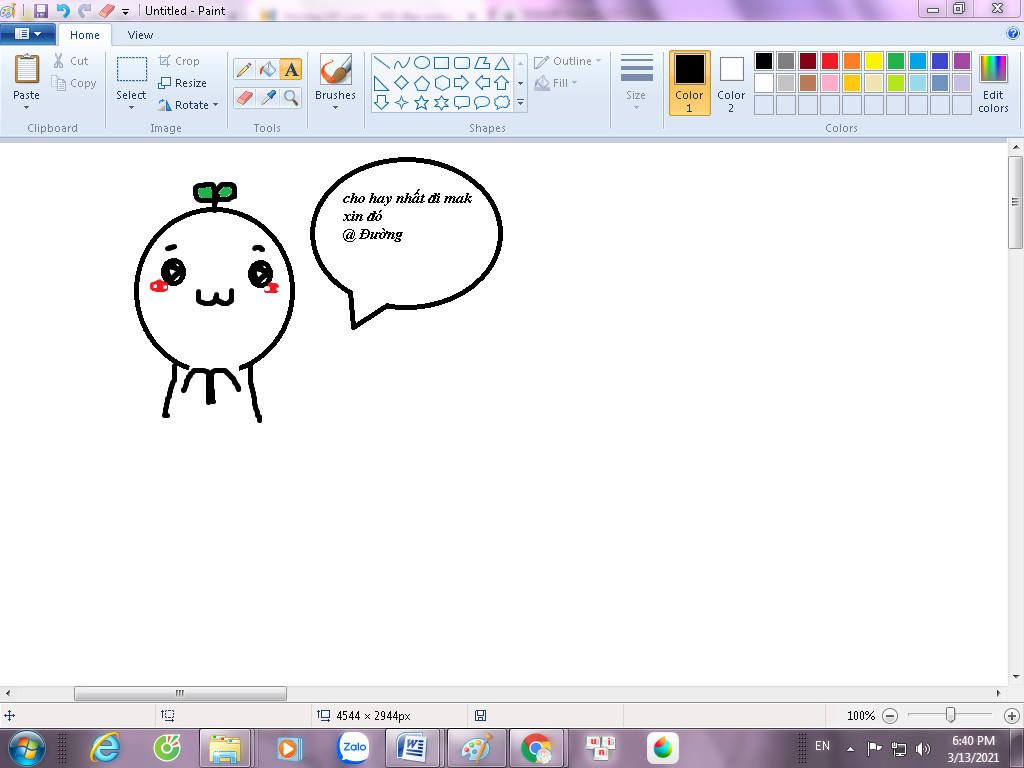Open the Resize dialog
Screen dimensions: 1024x768
point(183,83)
